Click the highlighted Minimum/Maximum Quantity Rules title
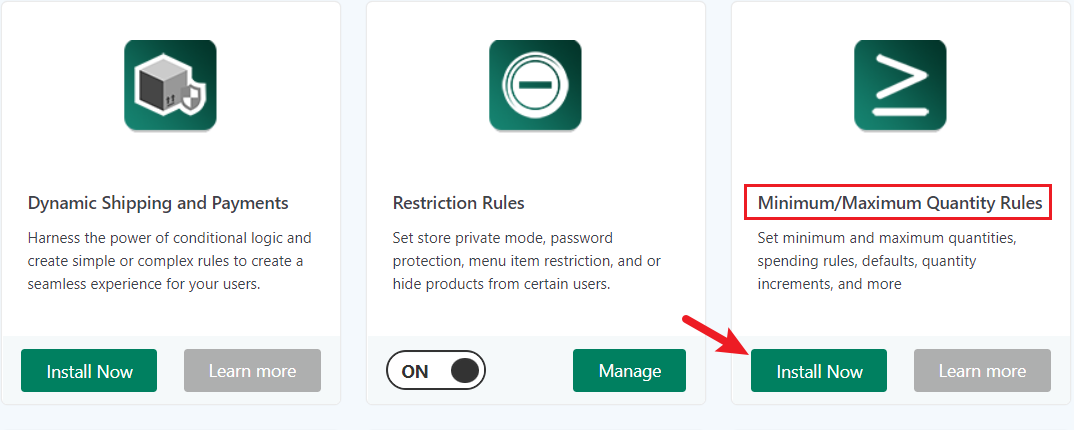 (x=899, y=203)
